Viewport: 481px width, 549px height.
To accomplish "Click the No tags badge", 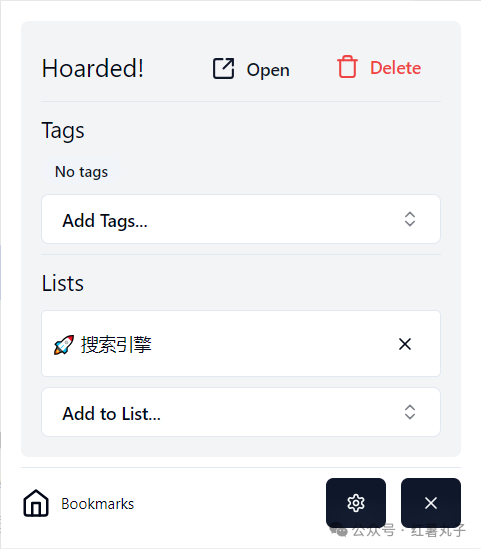I will click(x=81, y=172).
